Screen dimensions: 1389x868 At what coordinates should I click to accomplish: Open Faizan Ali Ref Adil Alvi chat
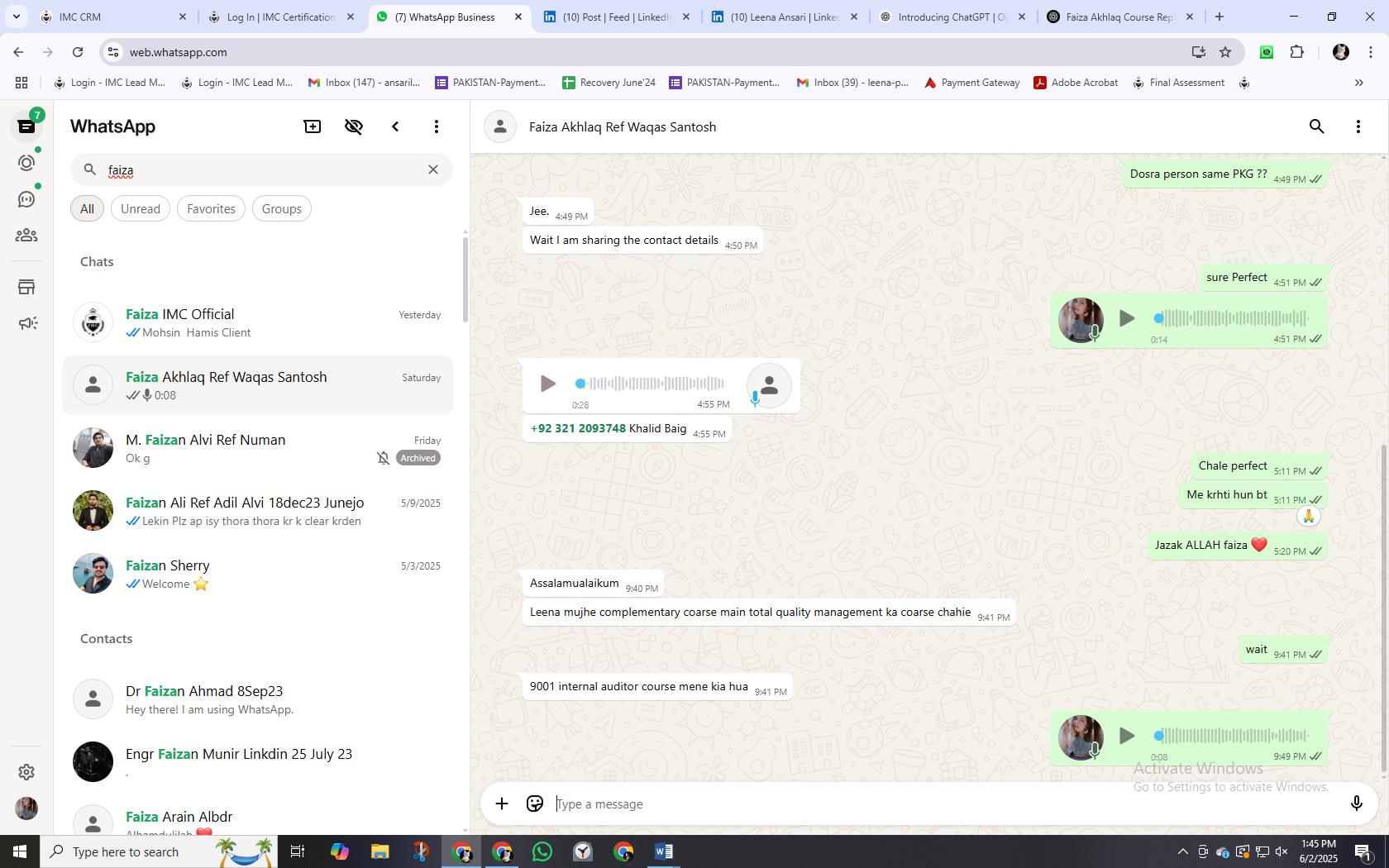pyautogui.click(x=257, y=511)
